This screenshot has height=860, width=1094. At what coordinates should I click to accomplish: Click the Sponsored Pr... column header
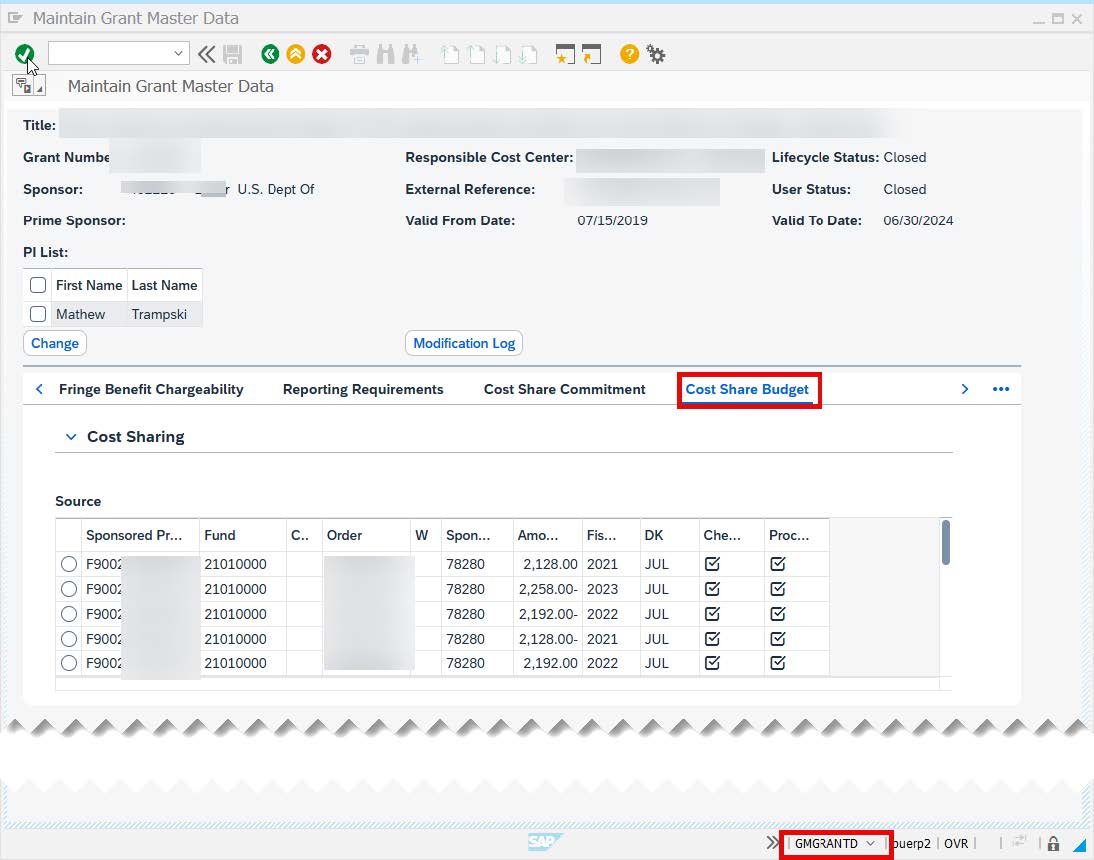pos(140,535)
